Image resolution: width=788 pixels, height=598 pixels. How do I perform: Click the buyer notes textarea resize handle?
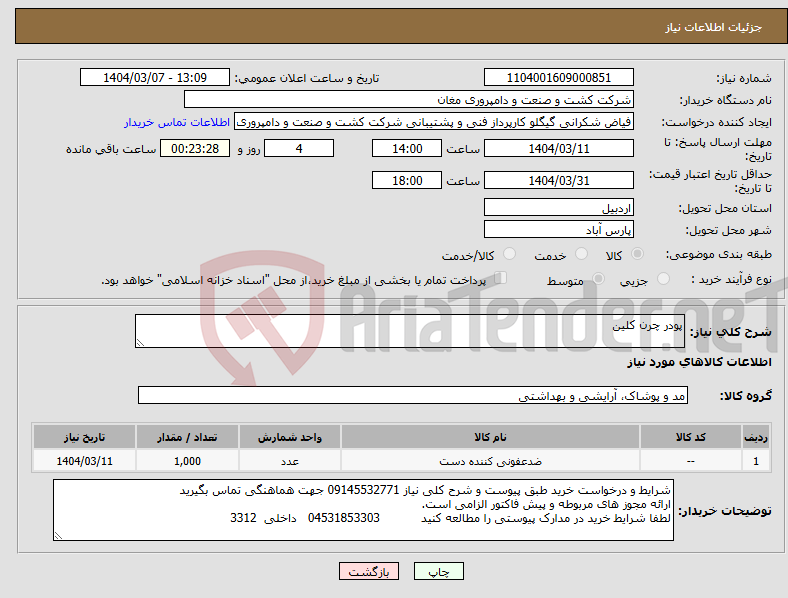(58, 536)
